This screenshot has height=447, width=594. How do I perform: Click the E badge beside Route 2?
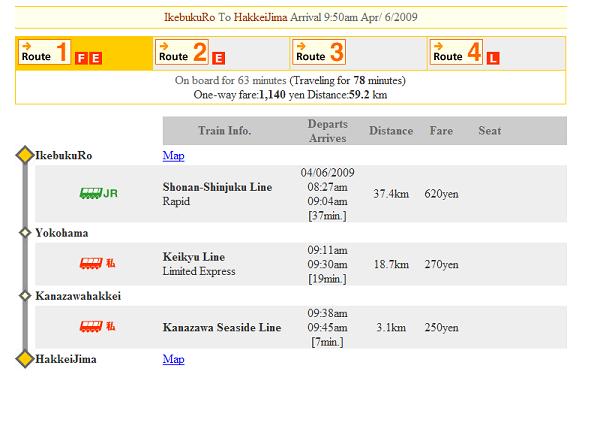(219, 58)
